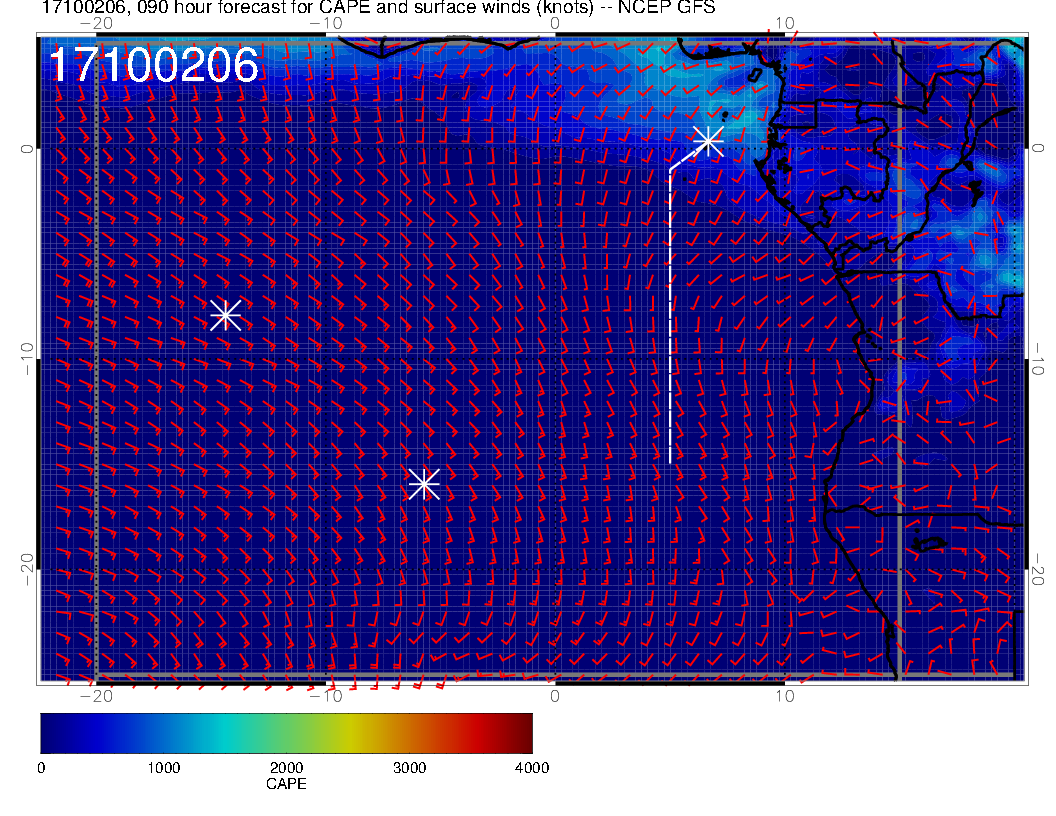Click the 4000 tick label on the colorbar
Viewport: 1056px width, 816px height.
(x=531, y=768)
